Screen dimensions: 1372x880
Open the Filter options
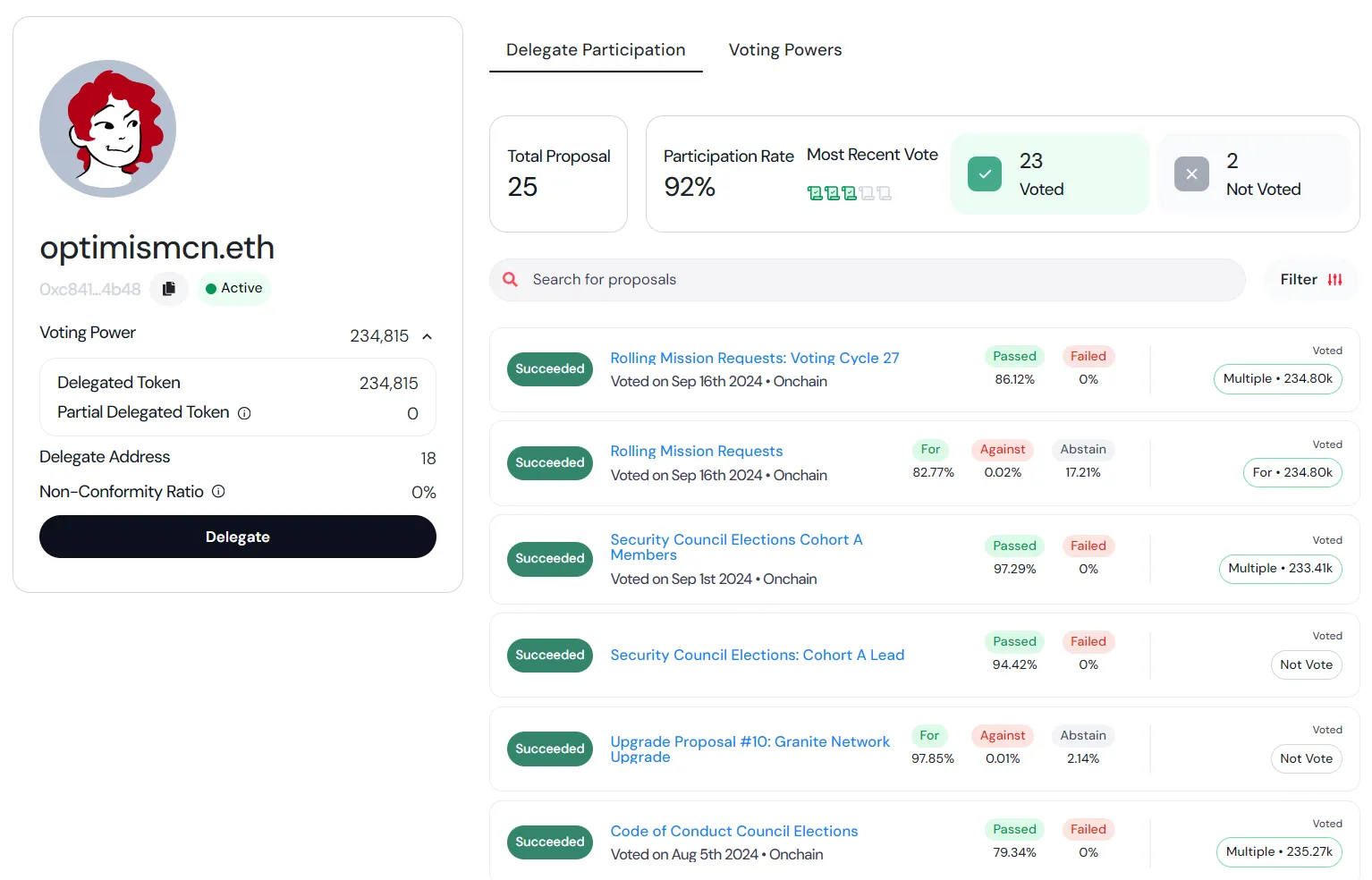point(1311,280)
